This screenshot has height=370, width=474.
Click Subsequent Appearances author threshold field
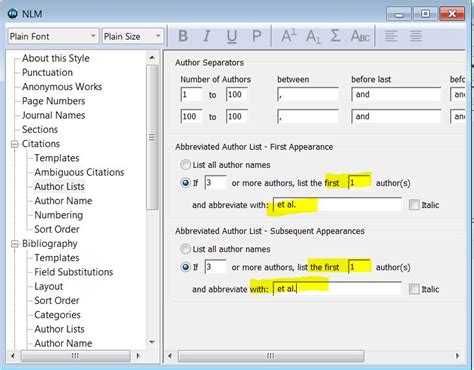pyautogui.click(x=215, y=267)
